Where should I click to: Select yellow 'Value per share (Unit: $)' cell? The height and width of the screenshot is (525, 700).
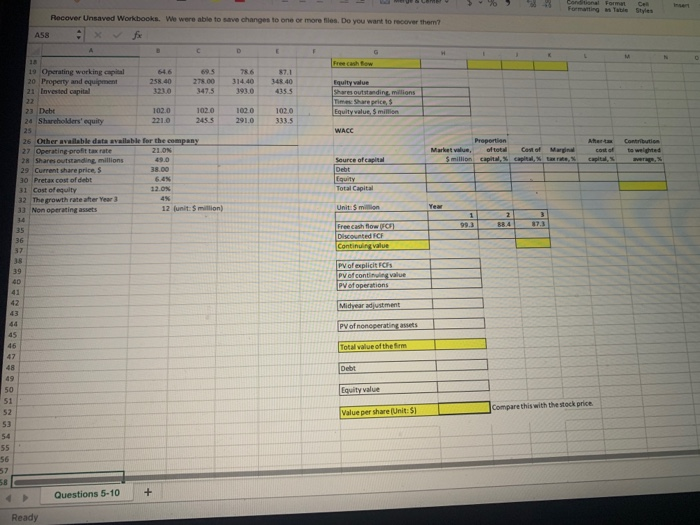pyautogui.click(x=389, y=411)
